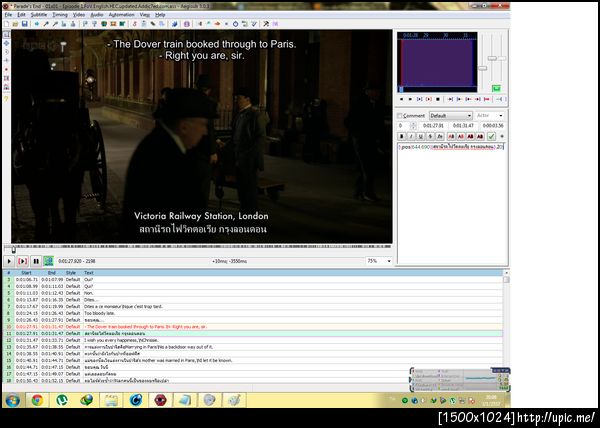This screenshot has width=600, height=428.
Task: Open uTorrent from the taskbar
Action: point(62,400)
